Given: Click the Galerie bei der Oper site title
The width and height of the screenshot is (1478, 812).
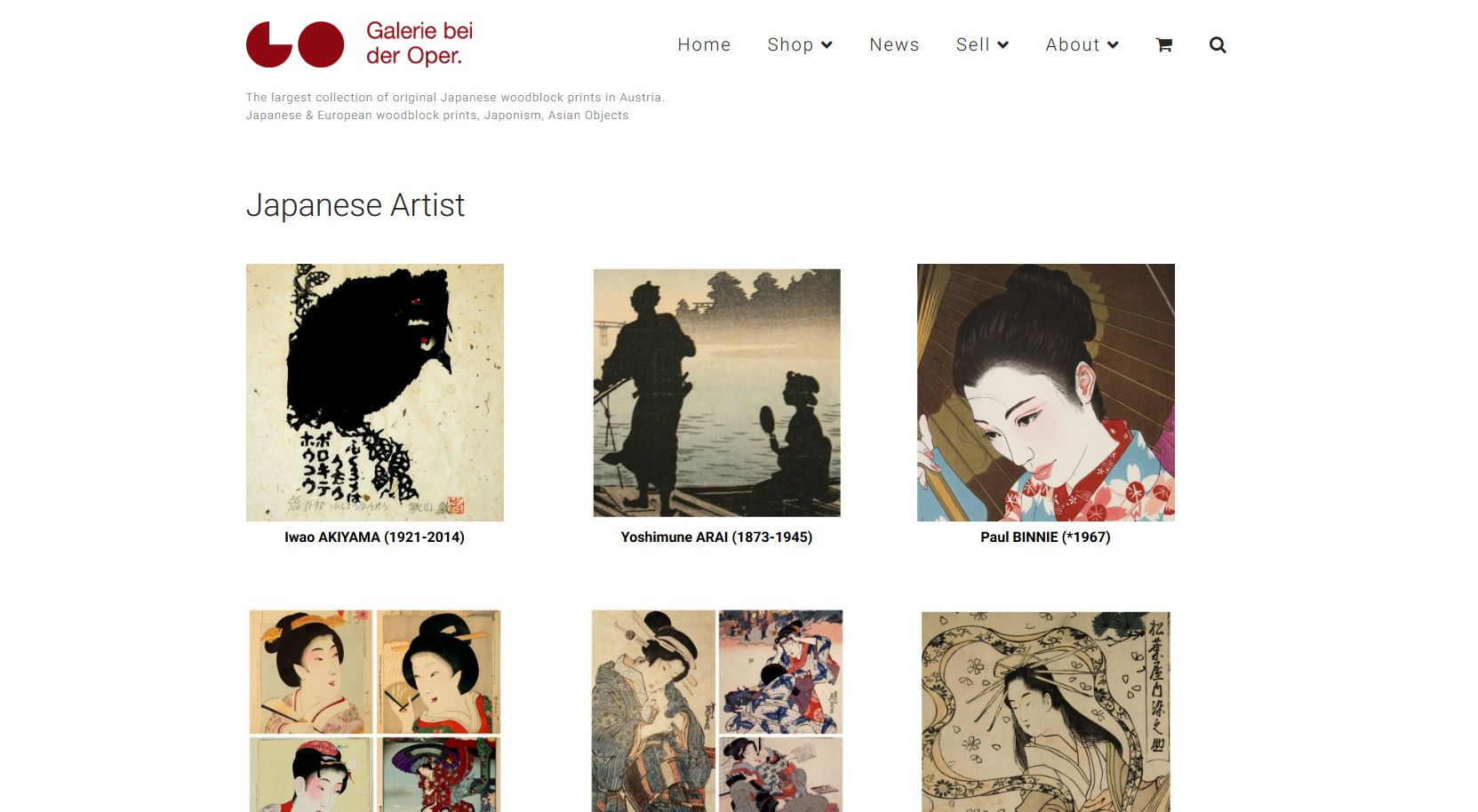Looking at the screenshot, I should (x=419, y=44).
